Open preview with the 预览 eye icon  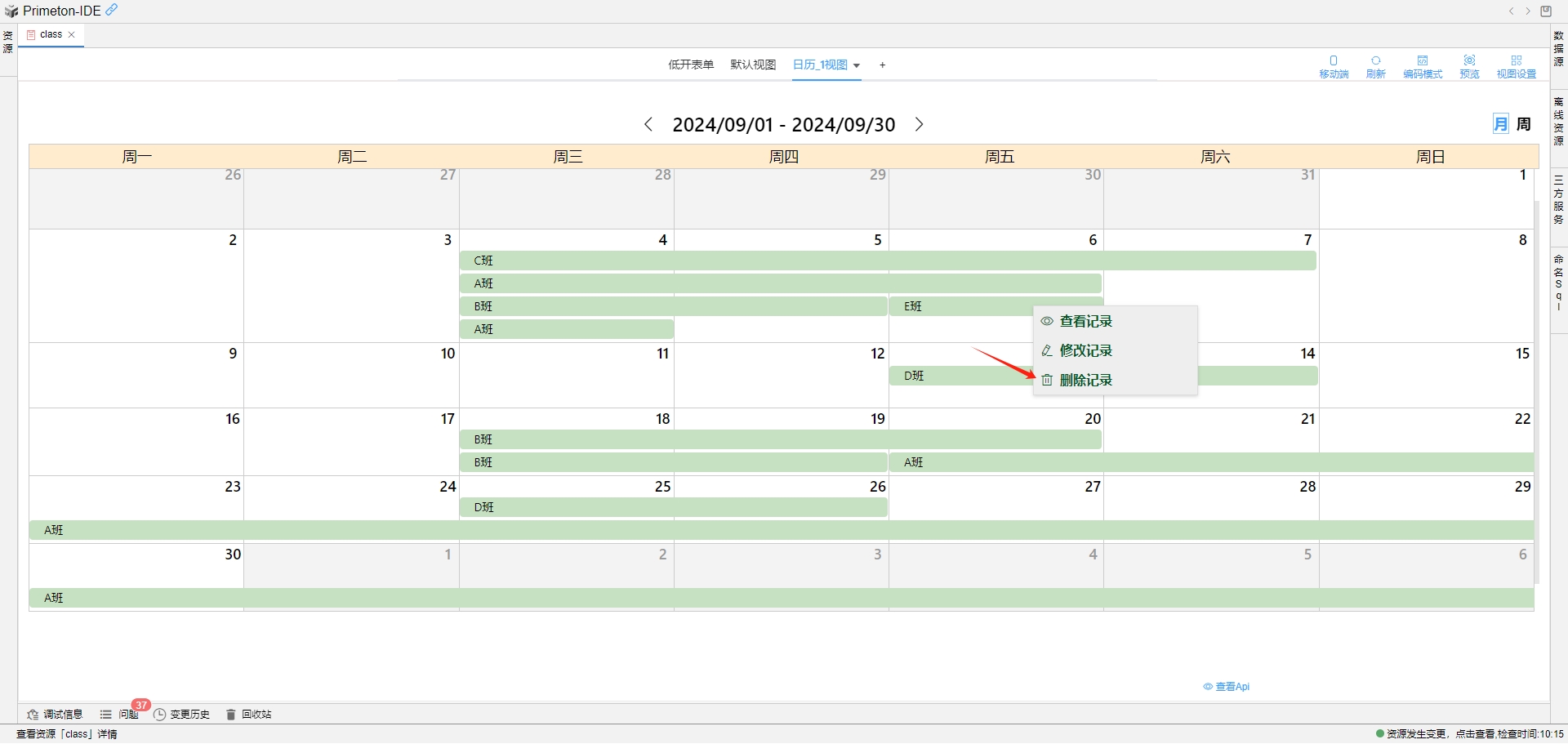1469,65
